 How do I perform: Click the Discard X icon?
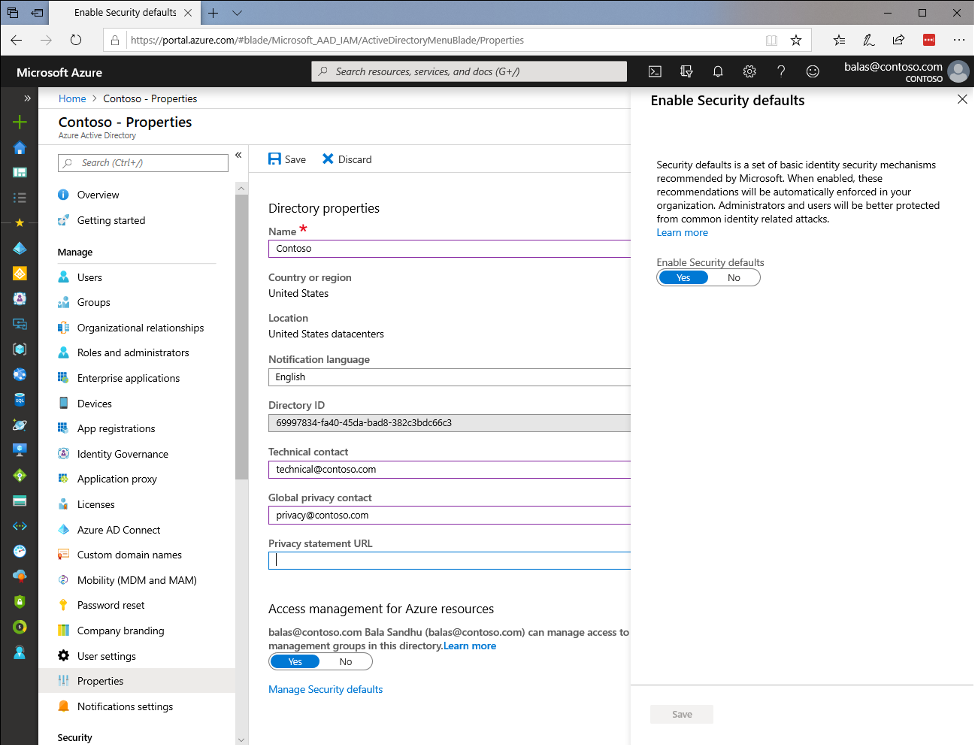click(328, 159)
